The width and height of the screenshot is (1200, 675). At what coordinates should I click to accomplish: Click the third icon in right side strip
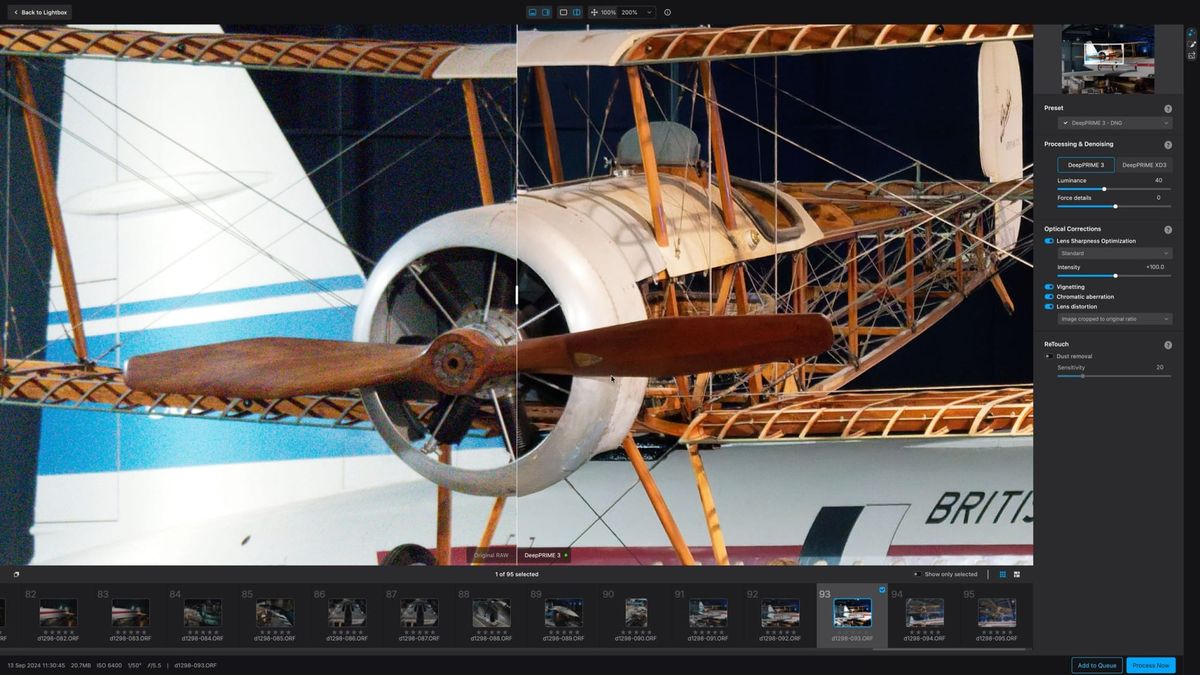(x=1191, y=55)
